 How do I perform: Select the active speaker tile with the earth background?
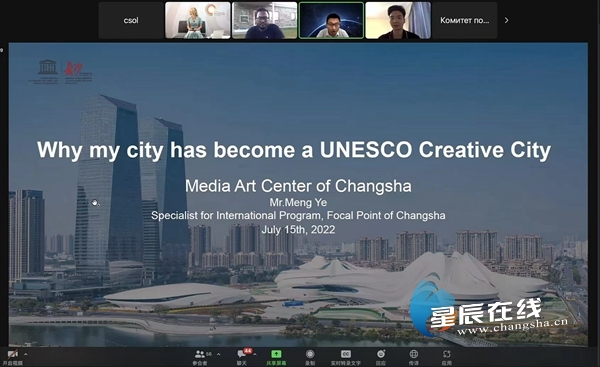click(331, 20)
